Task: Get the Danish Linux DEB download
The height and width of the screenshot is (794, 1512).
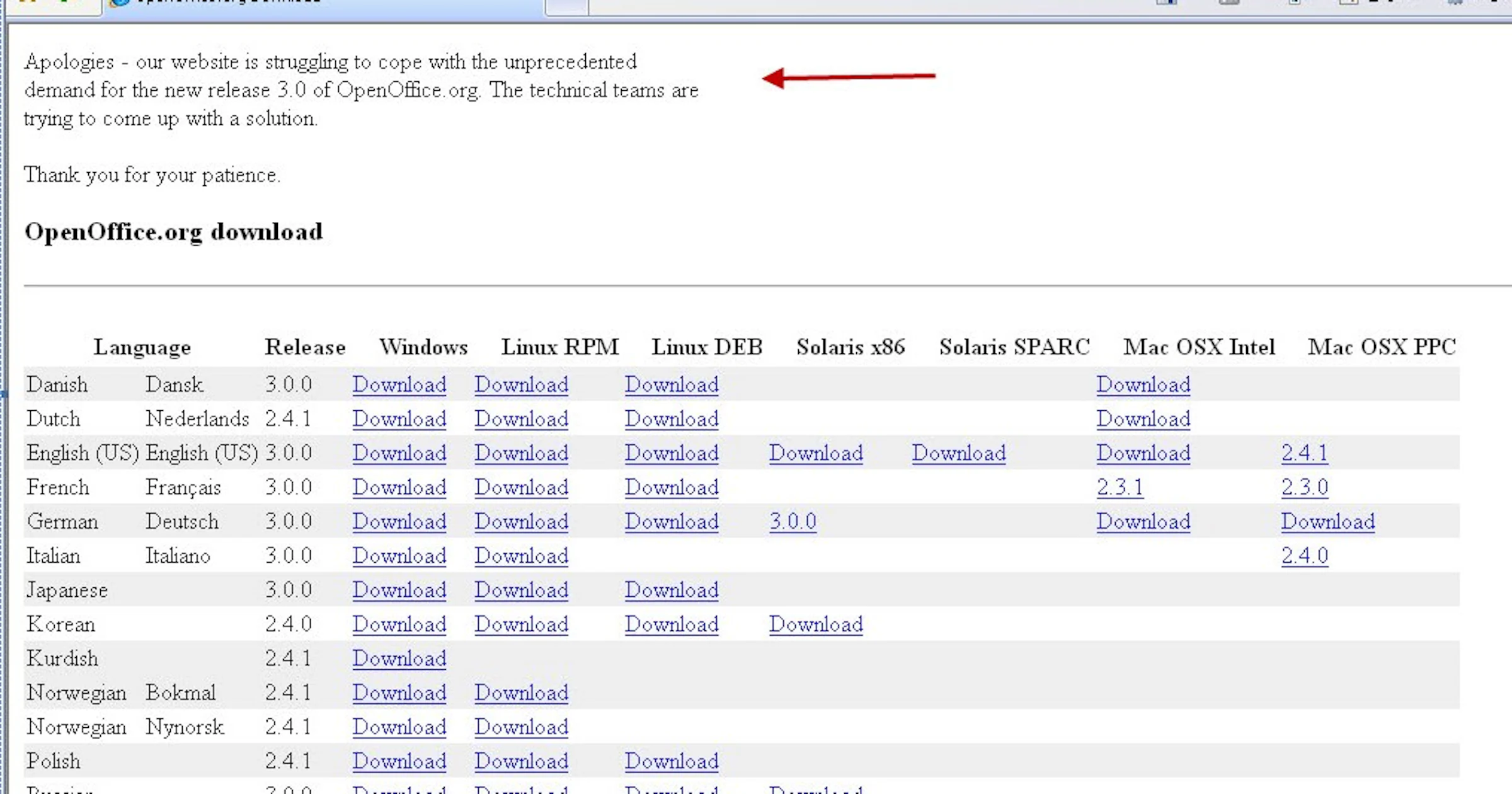Action: (x=672, y=384)
